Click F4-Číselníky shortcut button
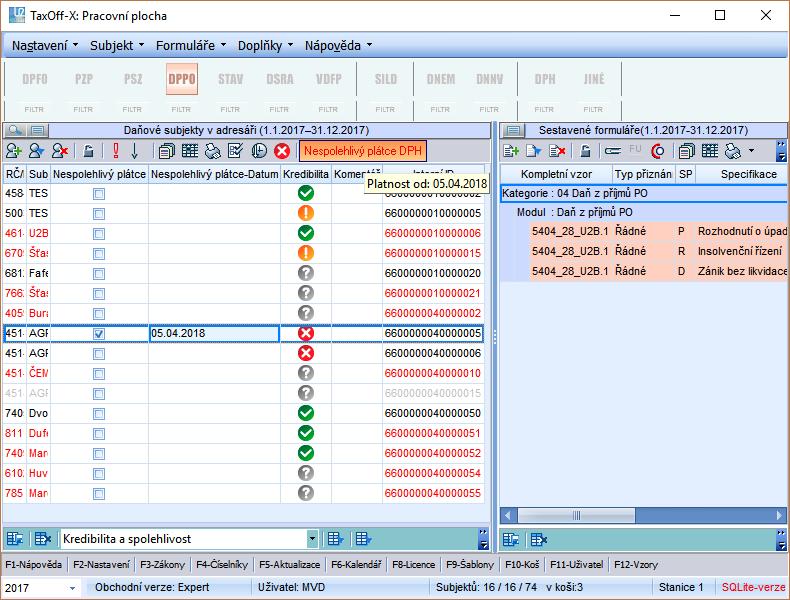Image resolution: width=790 pixels, height=600 pixels. [222, 565]
